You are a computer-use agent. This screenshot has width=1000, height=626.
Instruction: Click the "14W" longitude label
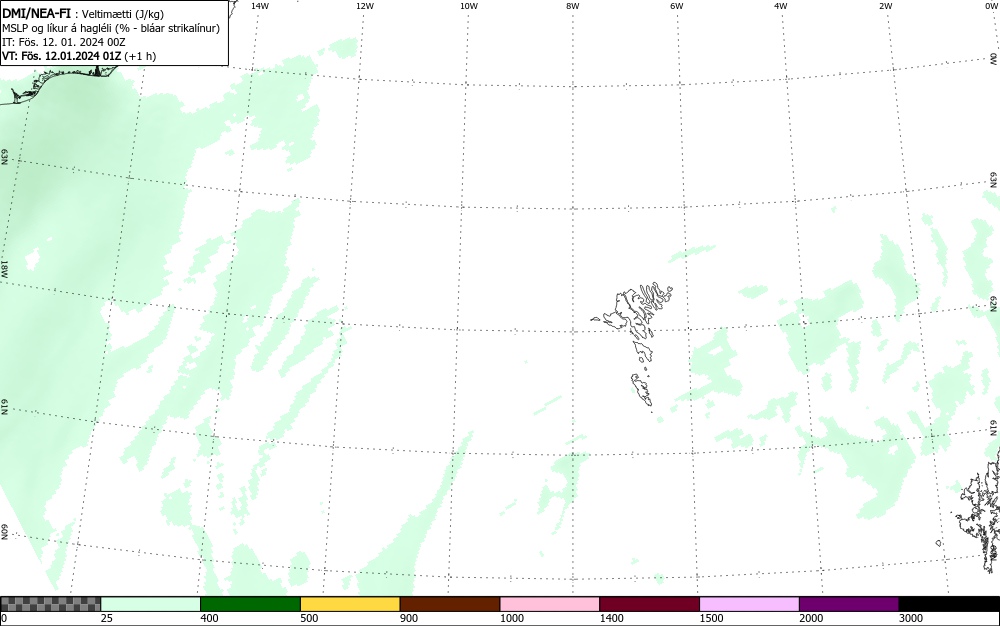click(x=260, y=6)
